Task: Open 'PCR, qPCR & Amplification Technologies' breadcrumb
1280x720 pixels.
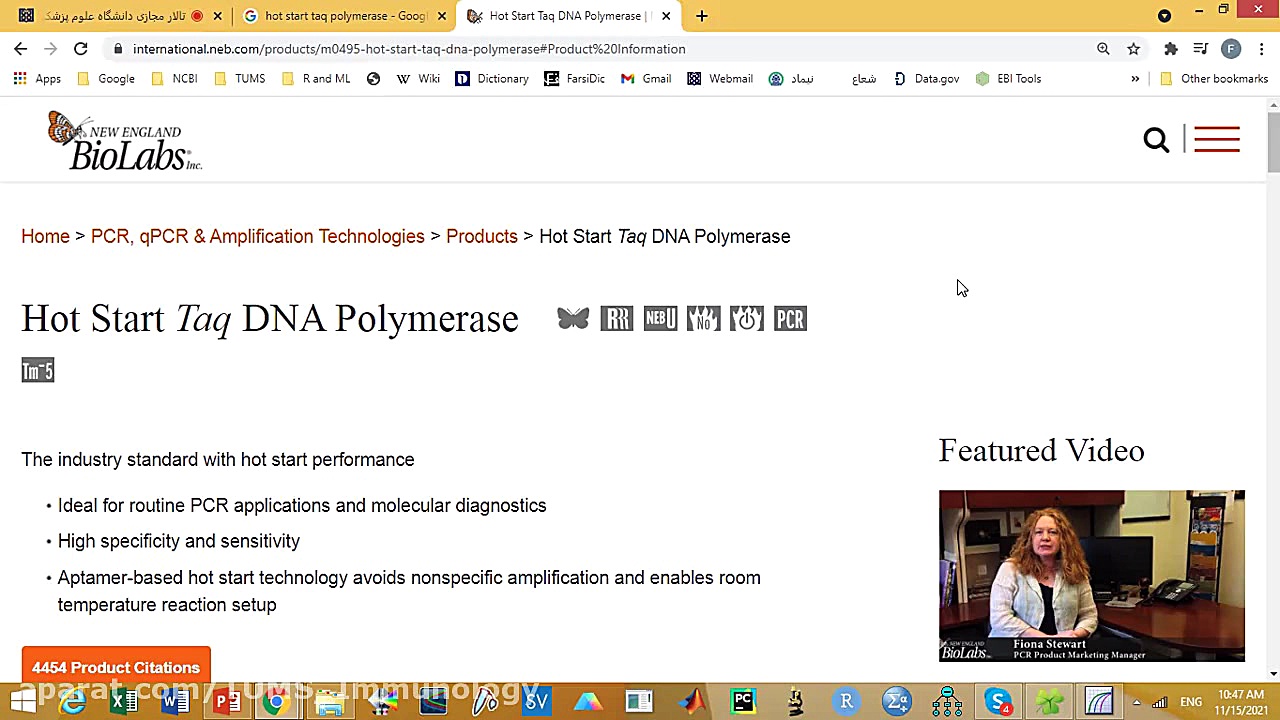Action: (257, 236)
